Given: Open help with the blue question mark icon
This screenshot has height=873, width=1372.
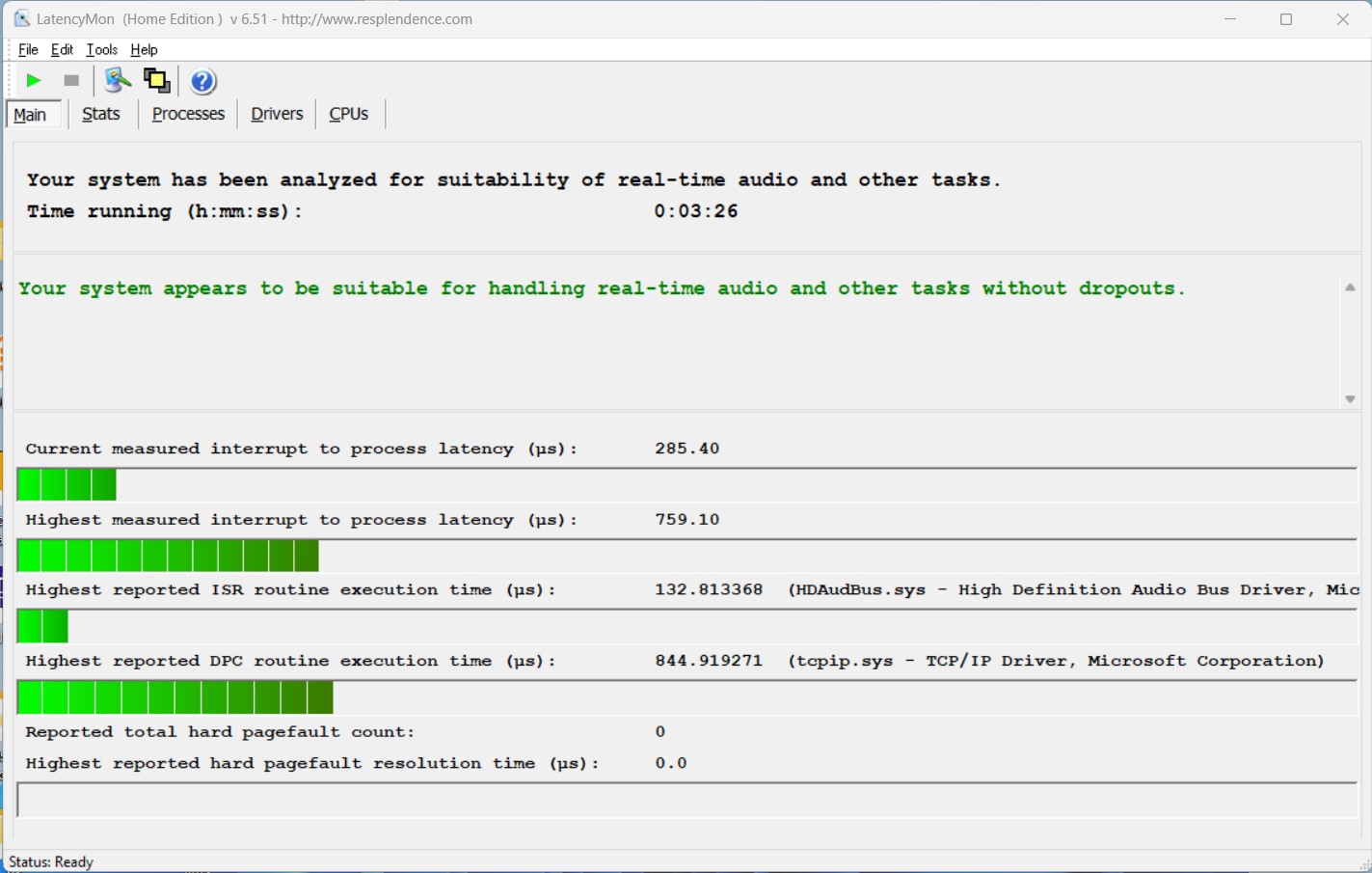Looking at the screenshot, I should [x=202, y=81].
